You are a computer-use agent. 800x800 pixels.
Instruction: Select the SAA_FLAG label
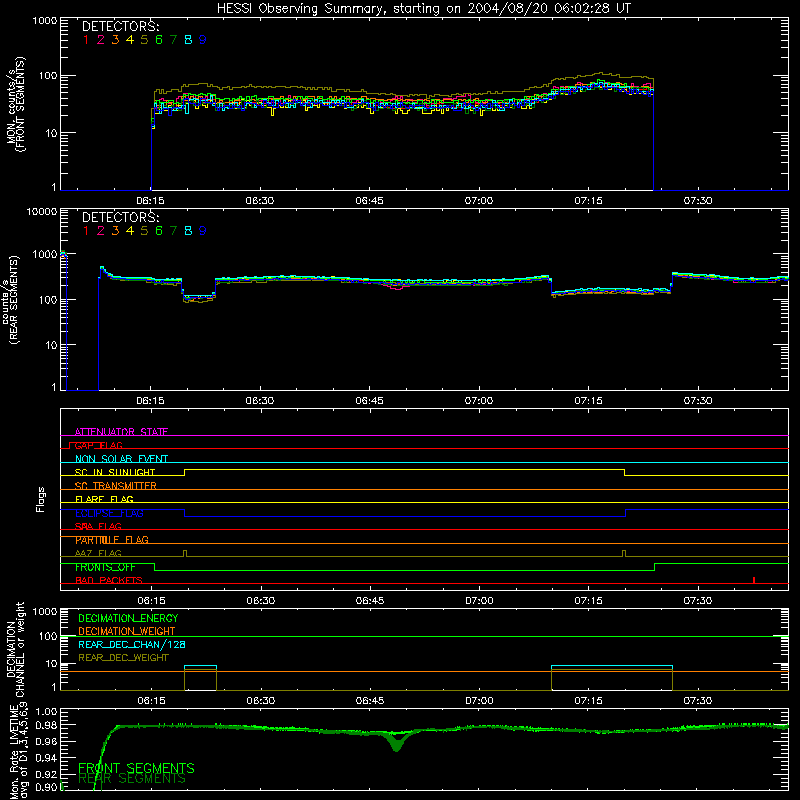98,526
